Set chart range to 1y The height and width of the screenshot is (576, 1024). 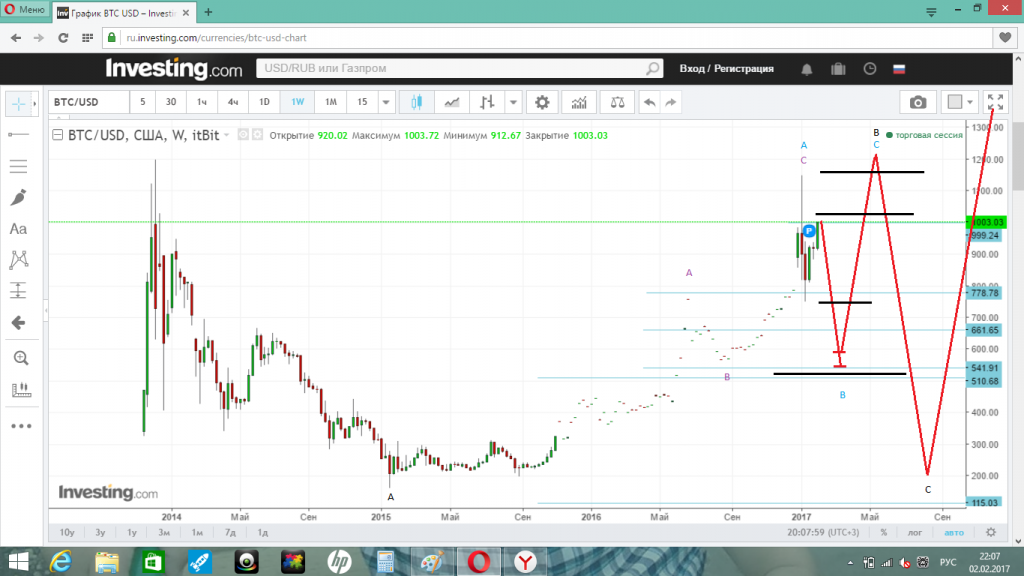tap(131, 533)
